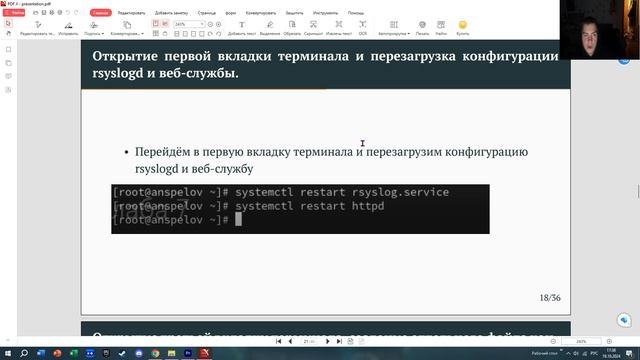Open the notification center in system tray
The image size is (640, 360).
(629, 353)
